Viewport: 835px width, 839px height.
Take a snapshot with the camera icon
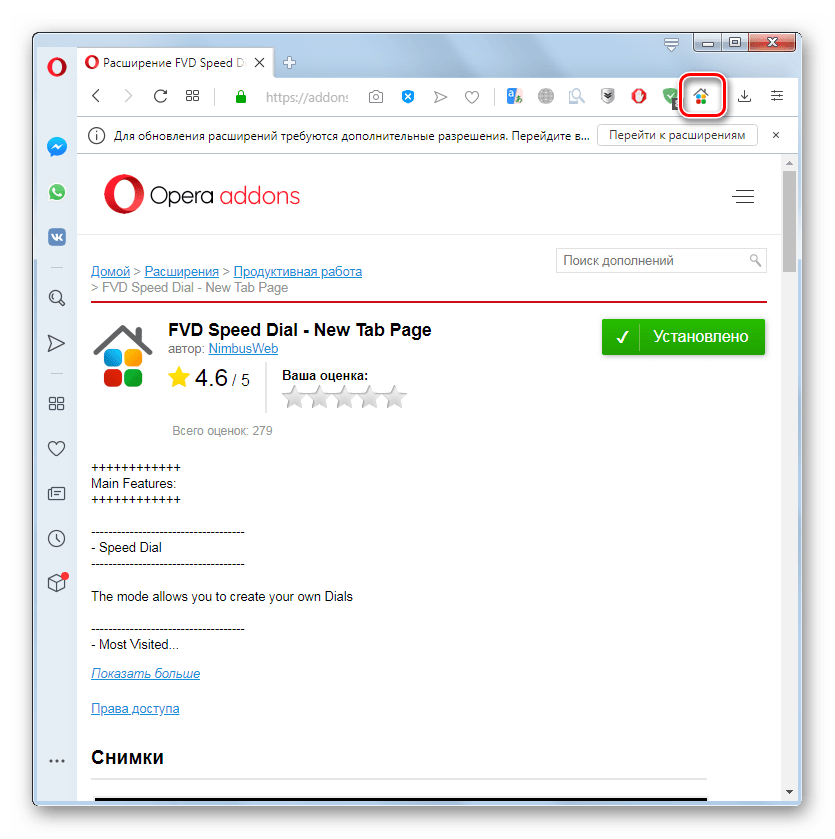[x=376, y=97]
